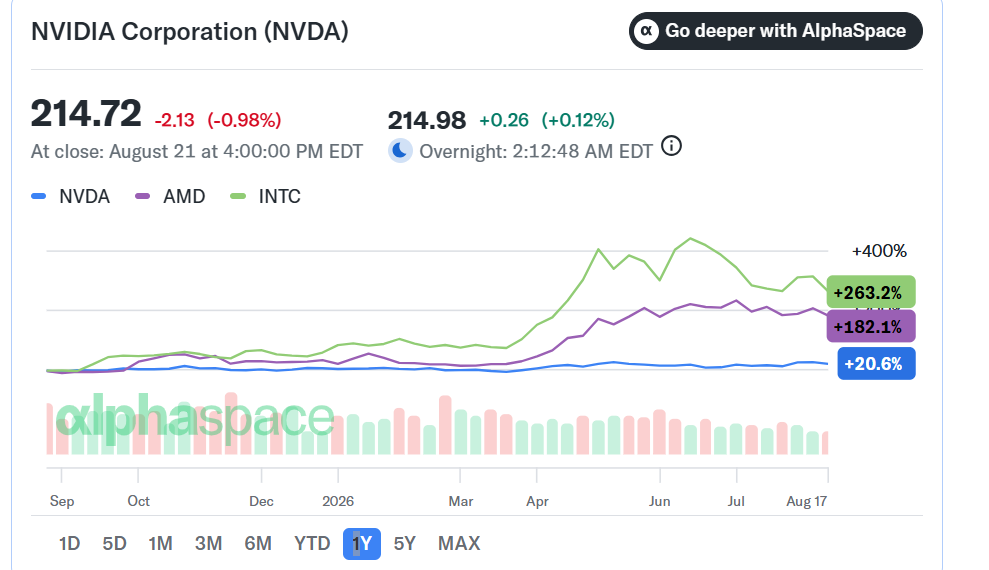This screenshot has width=989, height=570.
Task: Toggle the INTC series label
Action: point(279,196)
